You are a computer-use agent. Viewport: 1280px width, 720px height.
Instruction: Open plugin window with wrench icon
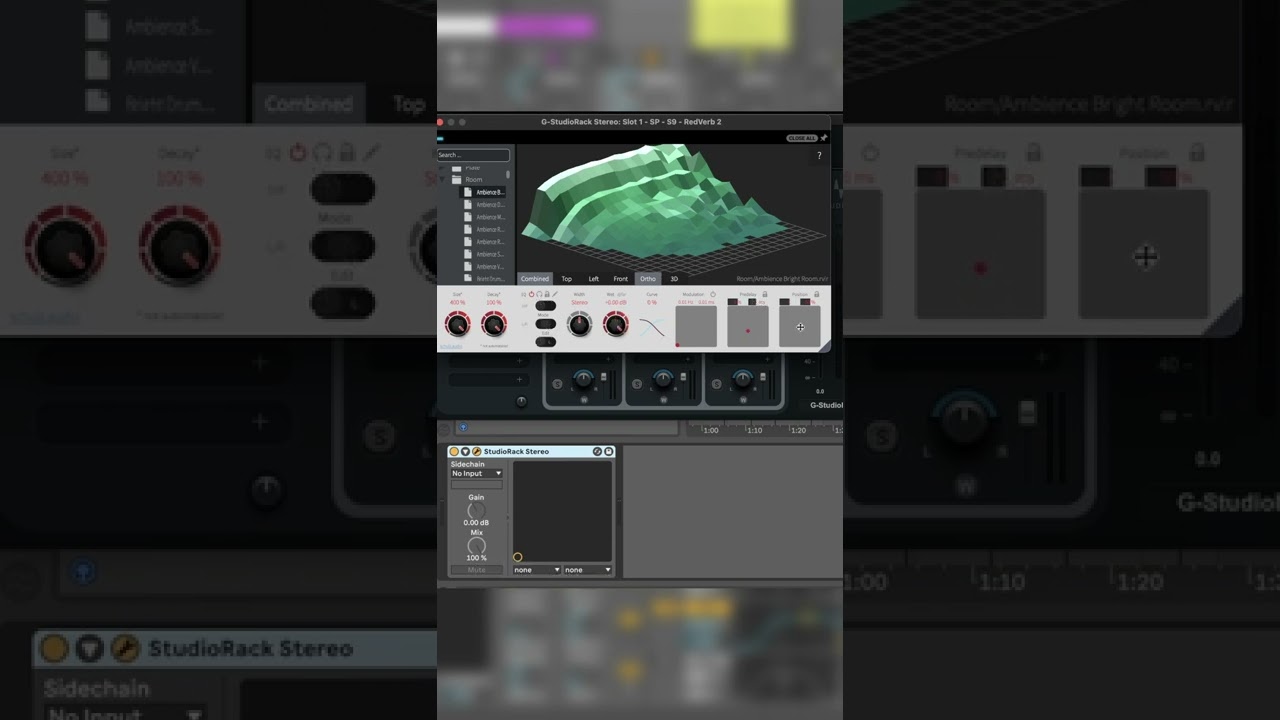point(477,452)
